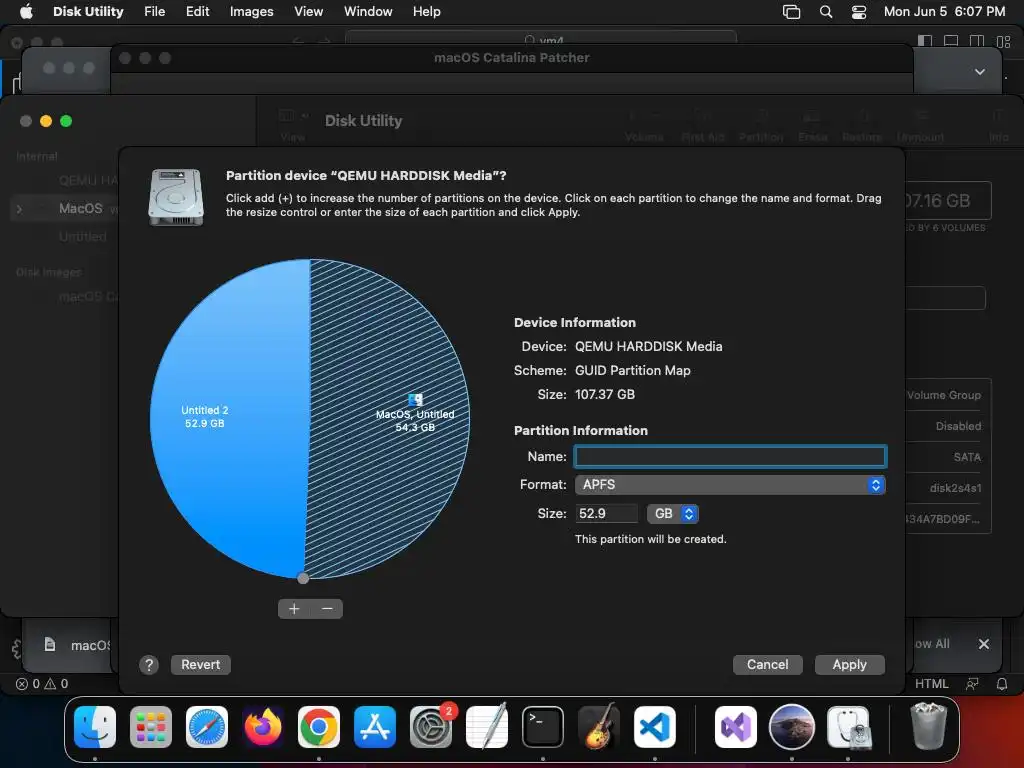The image size is (1024, 768).
Task: Click the Disk Utility Info toolbar button
Action: click(998, 125)
